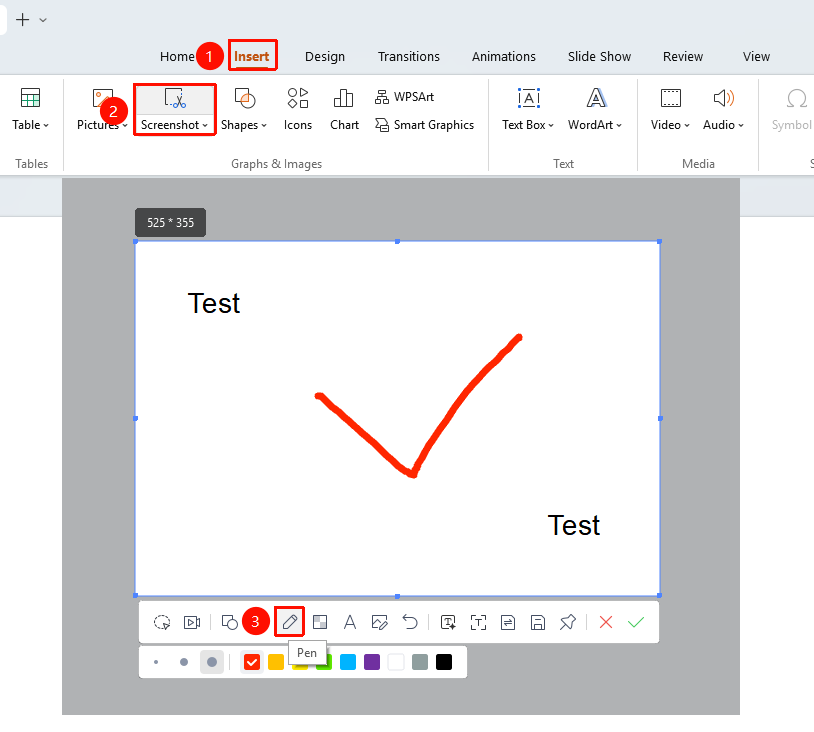Select the shapes annotation tool
This screenshot has height=732, width=814.
229,621
